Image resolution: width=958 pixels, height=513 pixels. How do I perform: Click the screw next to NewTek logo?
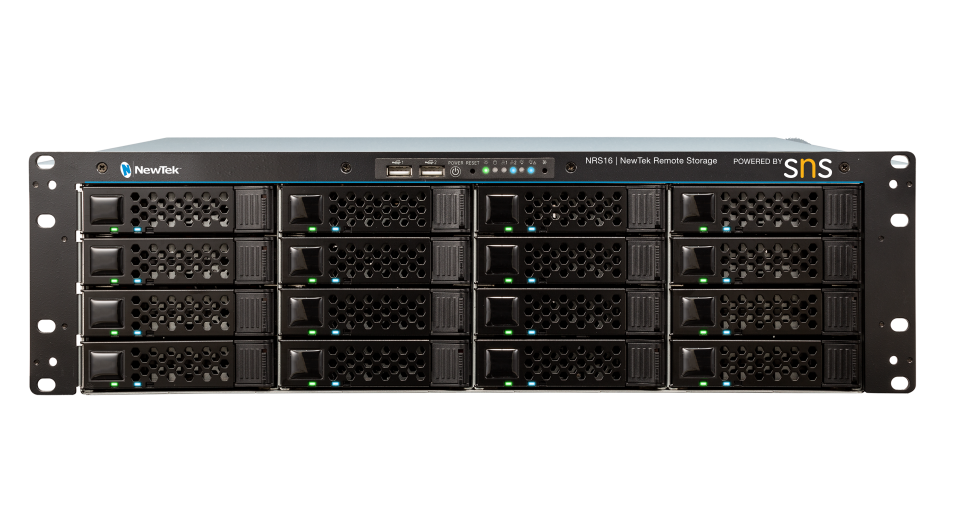tap(103, 167)
